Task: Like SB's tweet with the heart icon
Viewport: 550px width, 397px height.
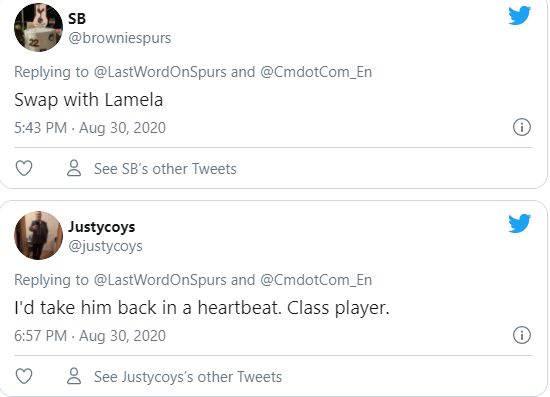Action: (x=24, y=168)
